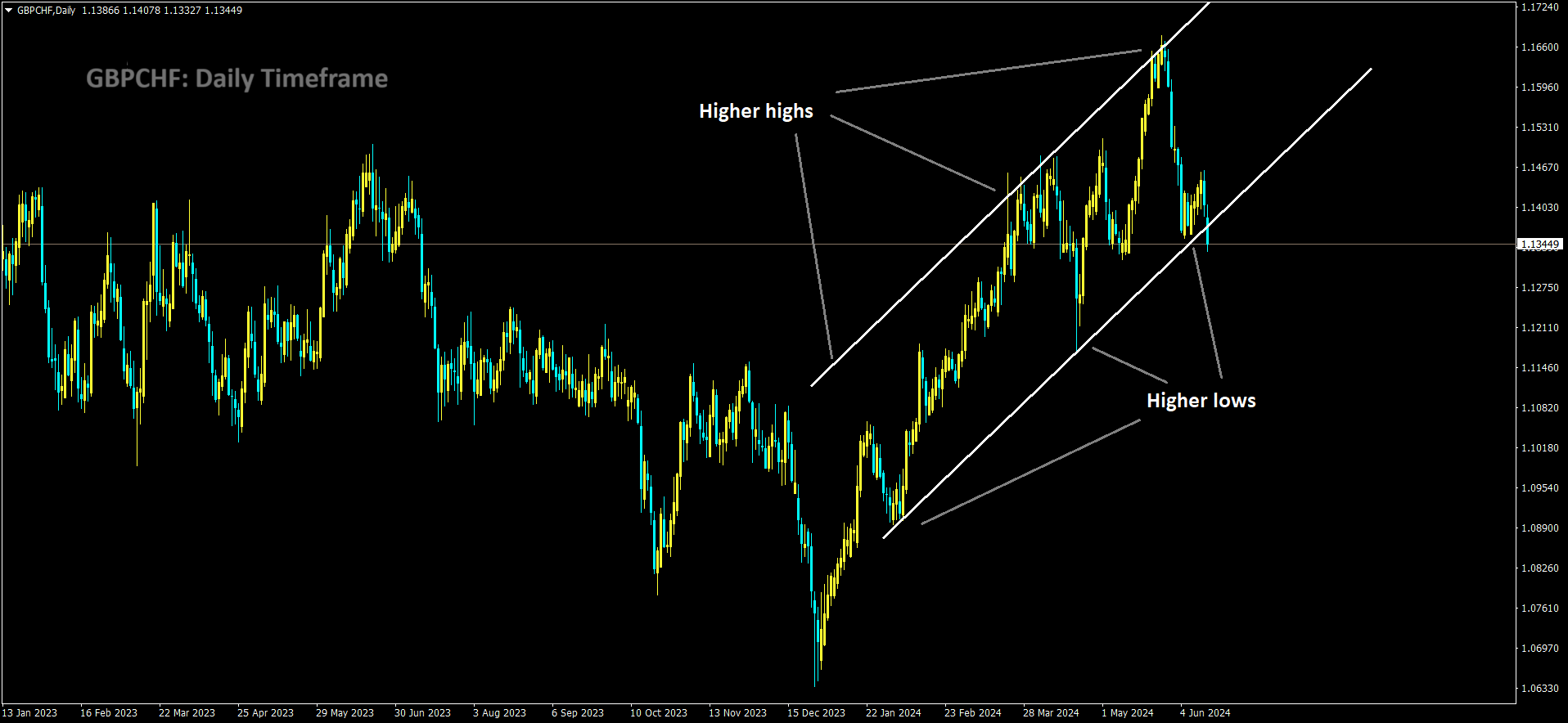This screenshot has width=1568, height=723.
Task: Click price level 1.15310 on the price axis
Action: [x=1539, y=128]
